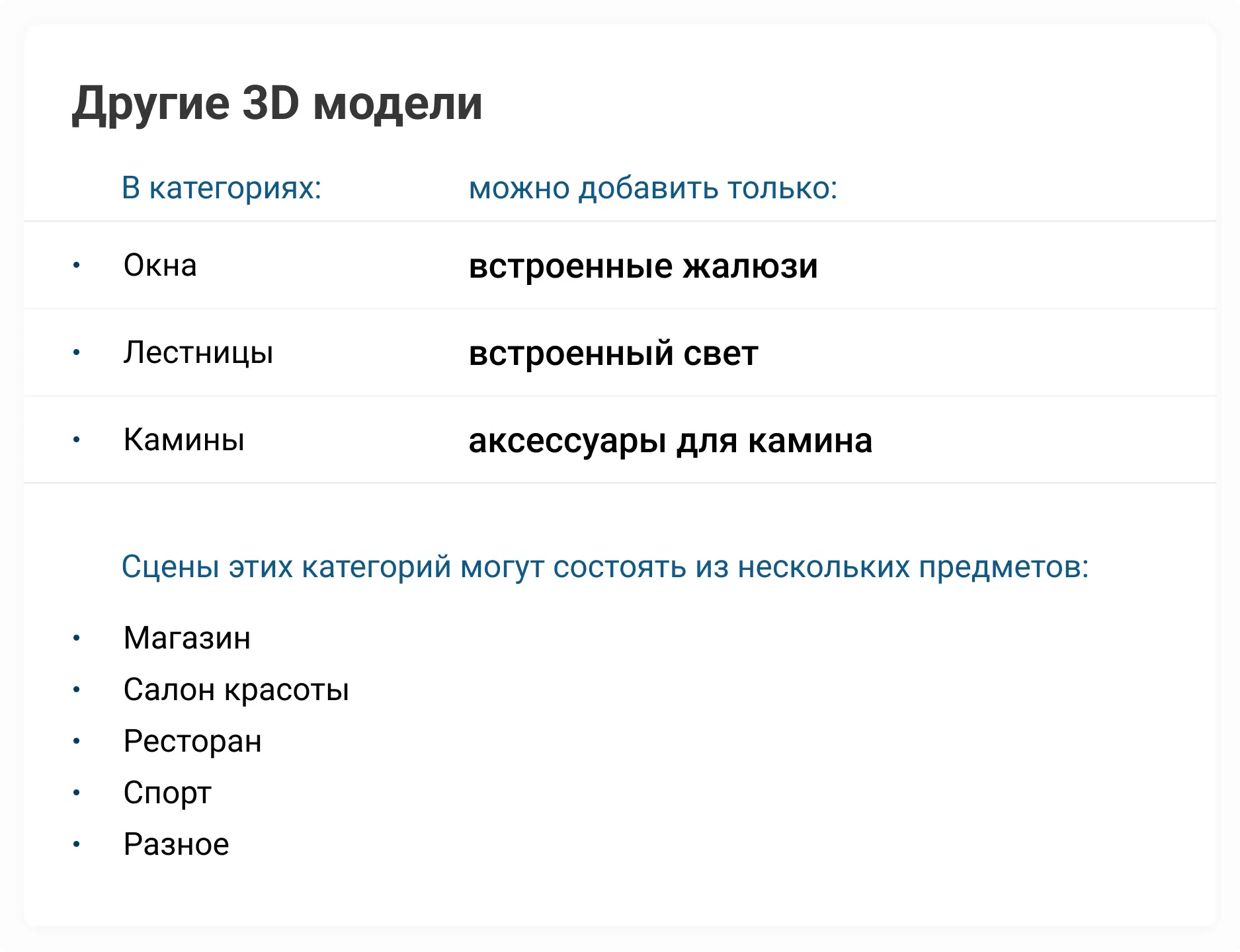Pick the "Спорт" list item
The image size is (1240, 952).
(x=167, y=793)
